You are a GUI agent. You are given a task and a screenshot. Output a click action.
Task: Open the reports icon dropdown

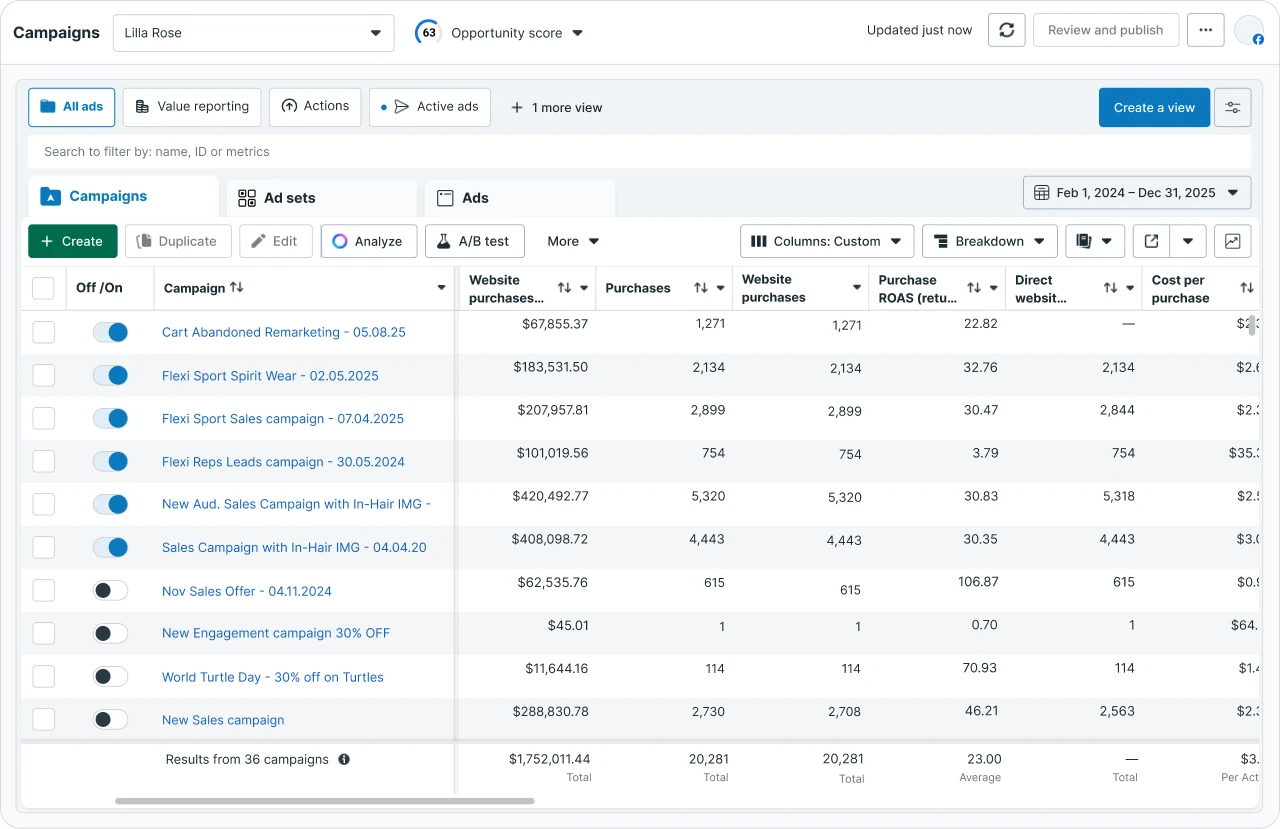(1095, 241)
